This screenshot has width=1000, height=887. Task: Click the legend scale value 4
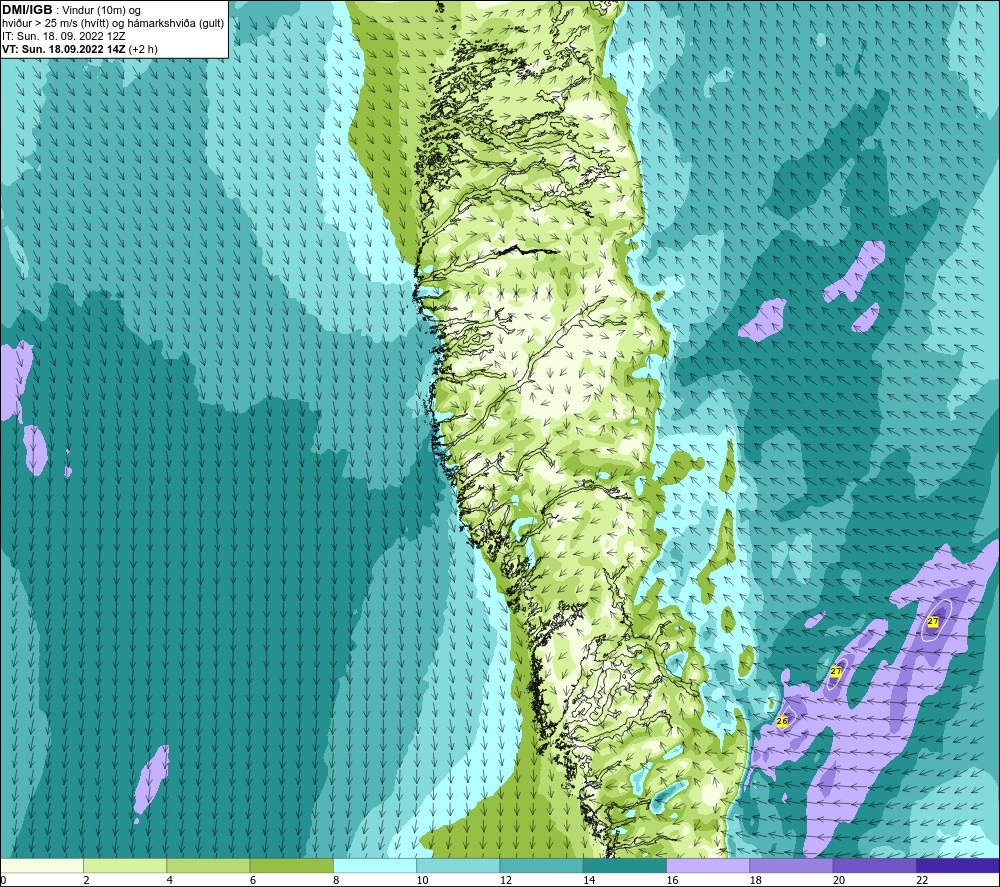170,880
